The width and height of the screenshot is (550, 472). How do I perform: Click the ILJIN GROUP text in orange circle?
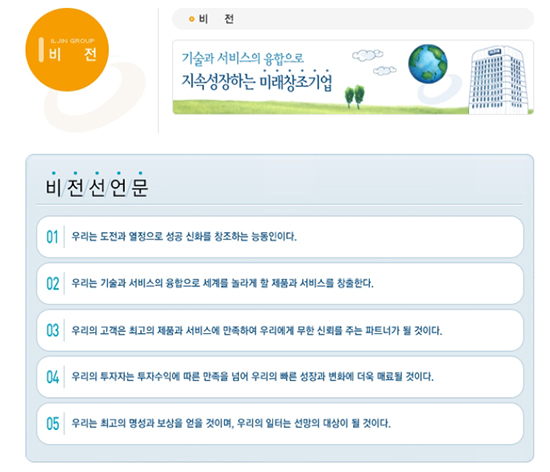tap(72, 41)
